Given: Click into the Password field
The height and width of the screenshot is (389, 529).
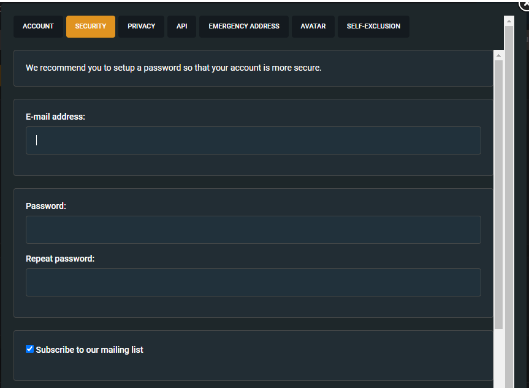Looking at the screenshot, I should (253, 230).
